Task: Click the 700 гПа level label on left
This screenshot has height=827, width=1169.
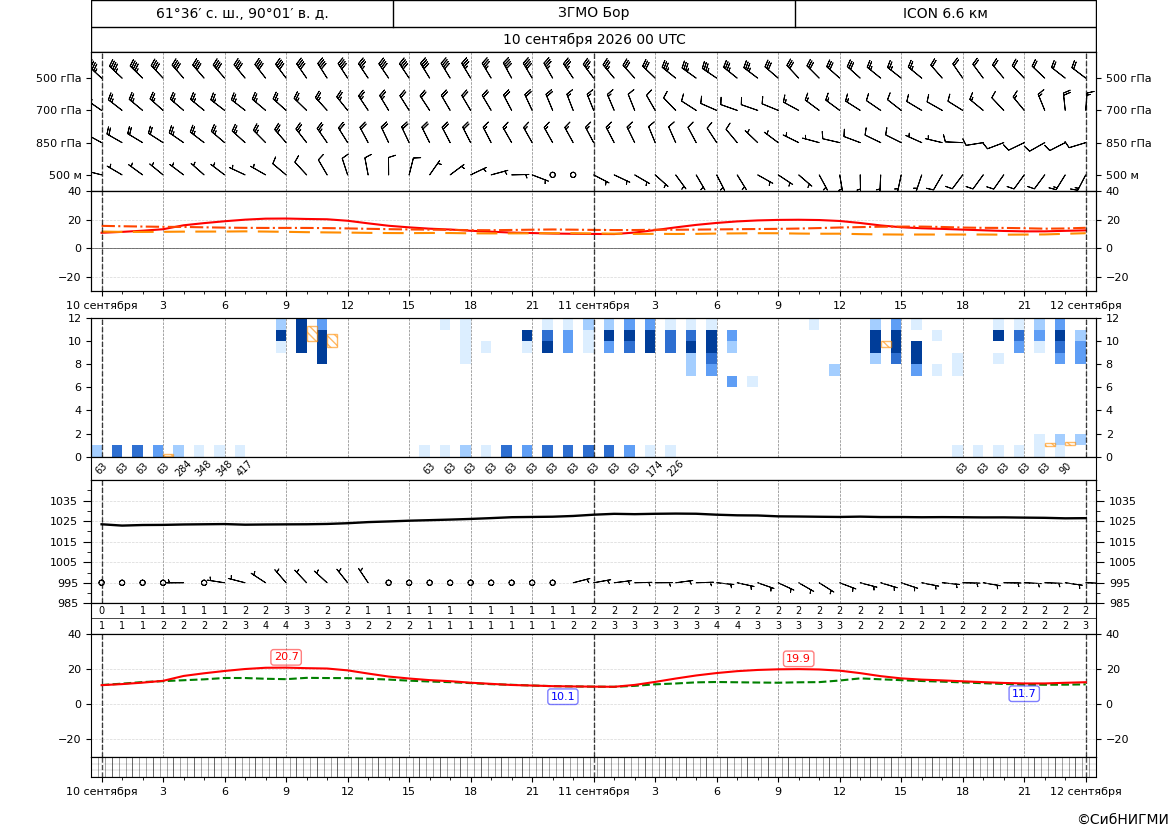Action: [59, 110]
